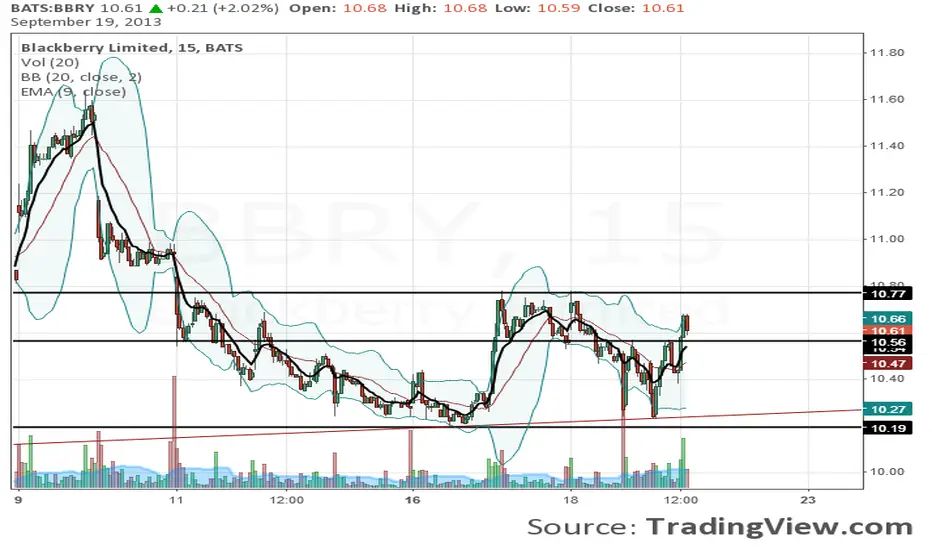Click the 11.80 price axis tick
The height and width of the screenshot is (550, 932).
coord(887,53)
